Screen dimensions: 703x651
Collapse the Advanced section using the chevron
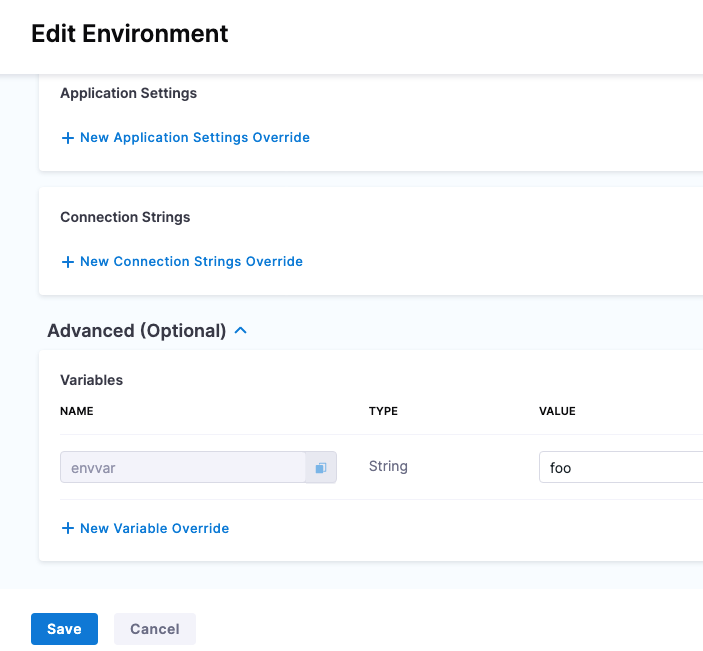point(240,330)
